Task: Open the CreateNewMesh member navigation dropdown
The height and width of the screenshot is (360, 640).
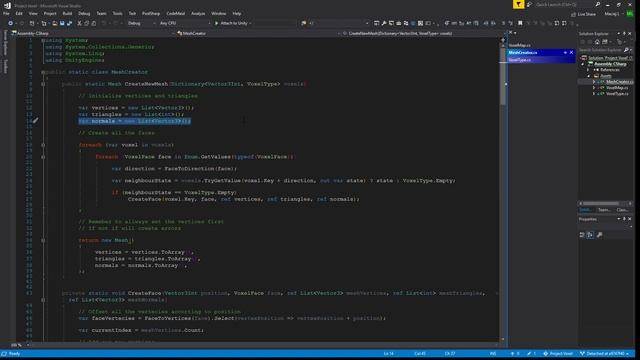Action: [x=424, y=33]
